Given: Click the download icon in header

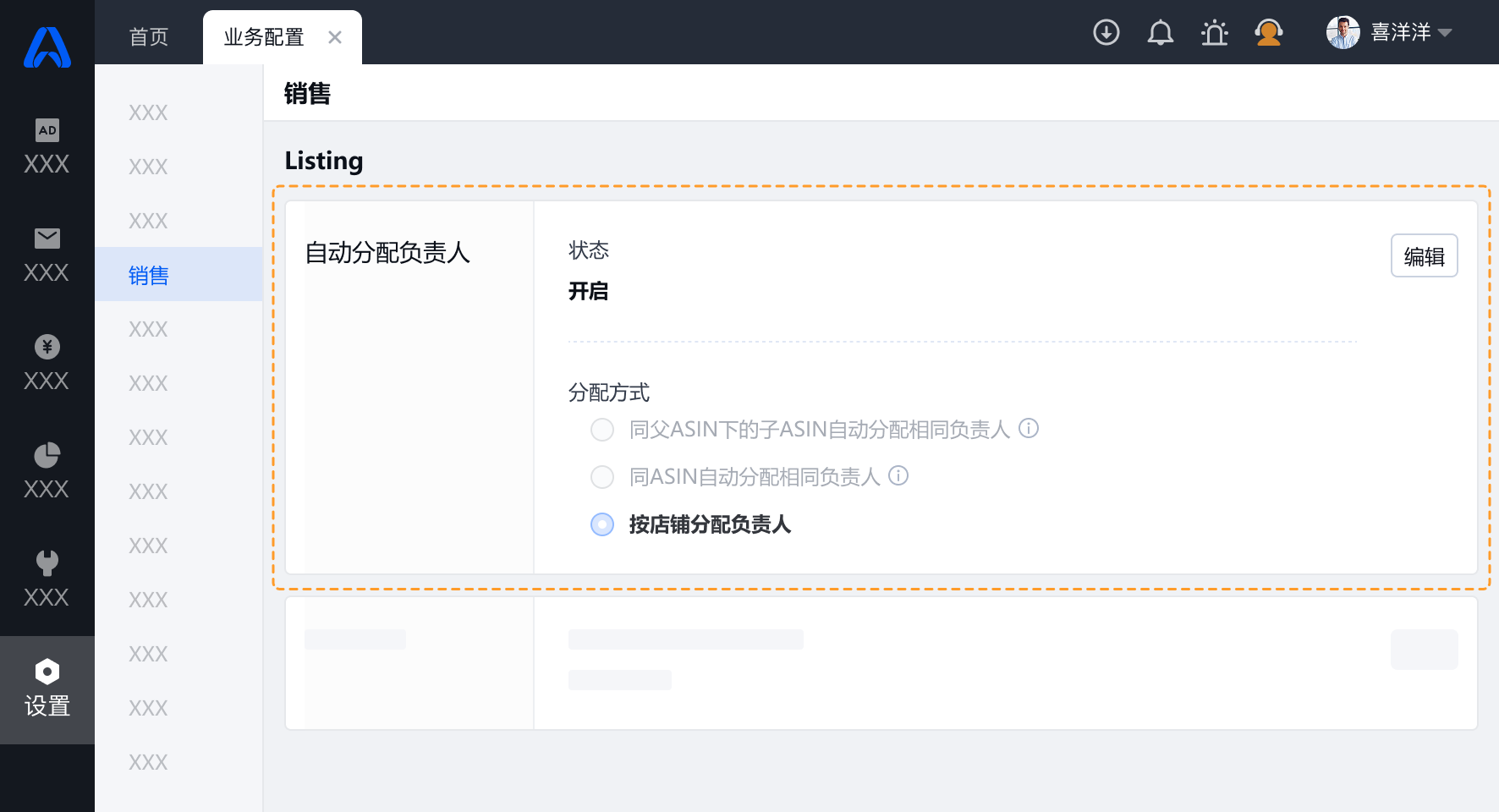Looking at the screenshot, I should click(x=1106, y=32).
